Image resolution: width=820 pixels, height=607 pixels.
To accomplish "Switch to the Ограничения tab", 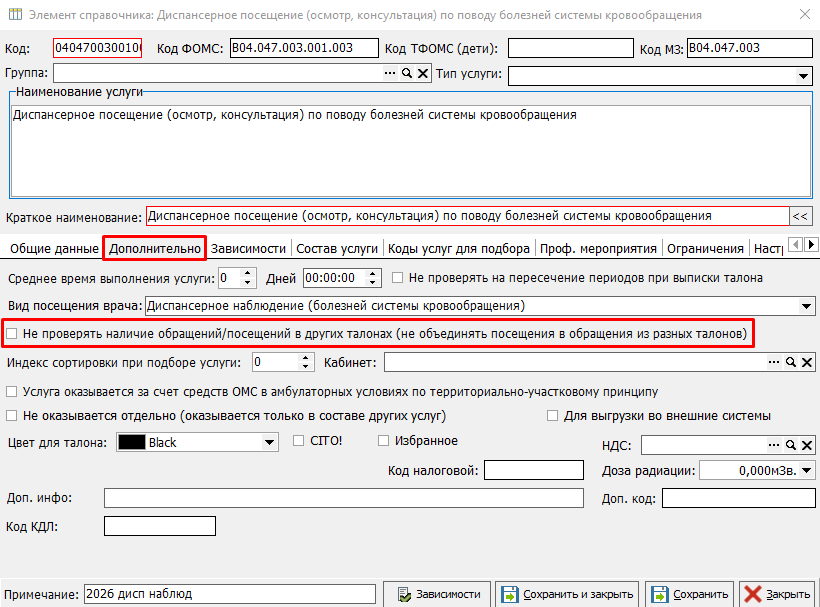I will (x=705, y=249).
